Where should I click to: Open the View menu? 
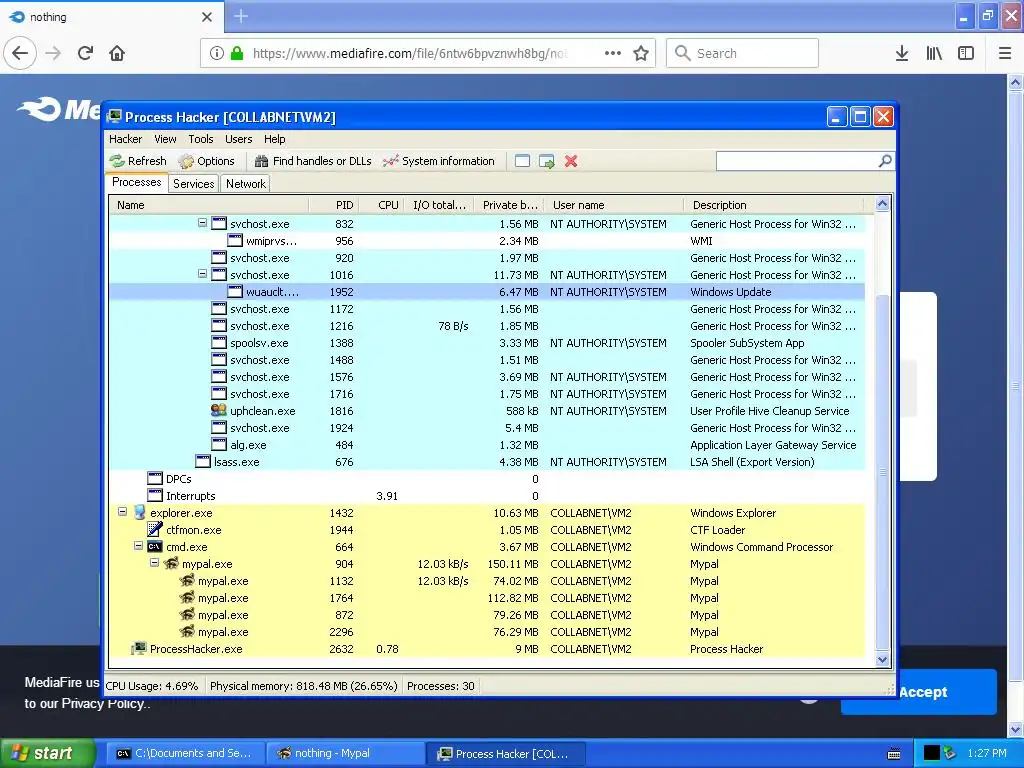165,139
